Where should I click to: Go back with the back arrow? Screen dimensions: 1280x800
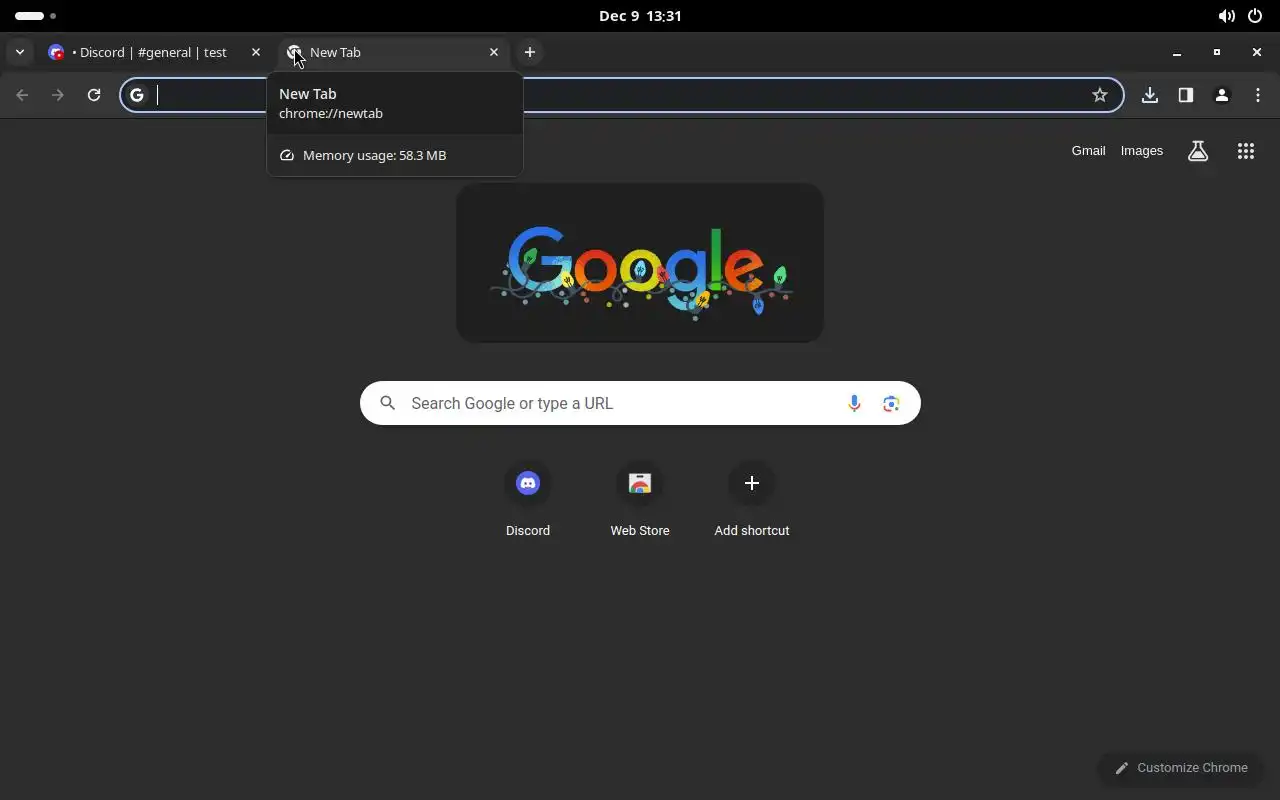click(22, 95)
